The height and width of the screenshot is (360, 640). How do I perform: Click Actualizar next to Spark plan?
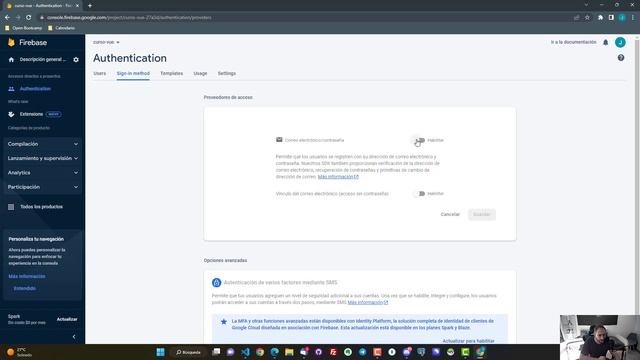pos(67,319)
